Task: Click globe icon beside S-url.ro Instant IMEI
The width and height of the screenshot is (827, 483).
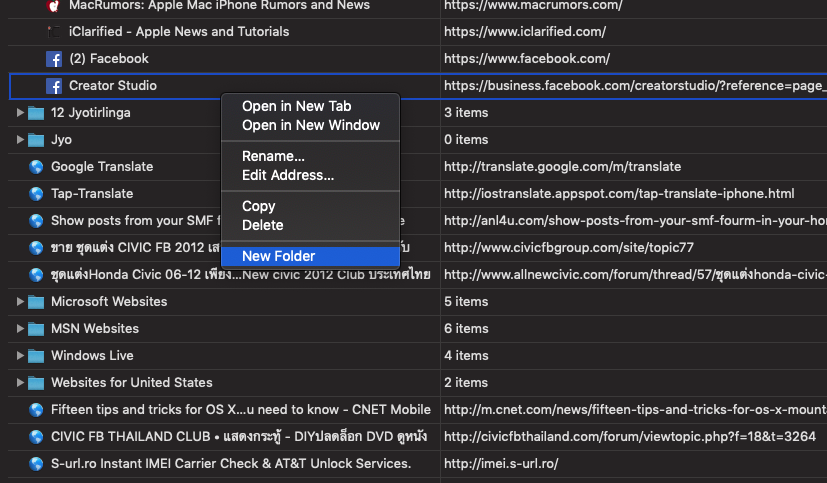Action: point(36,463)
